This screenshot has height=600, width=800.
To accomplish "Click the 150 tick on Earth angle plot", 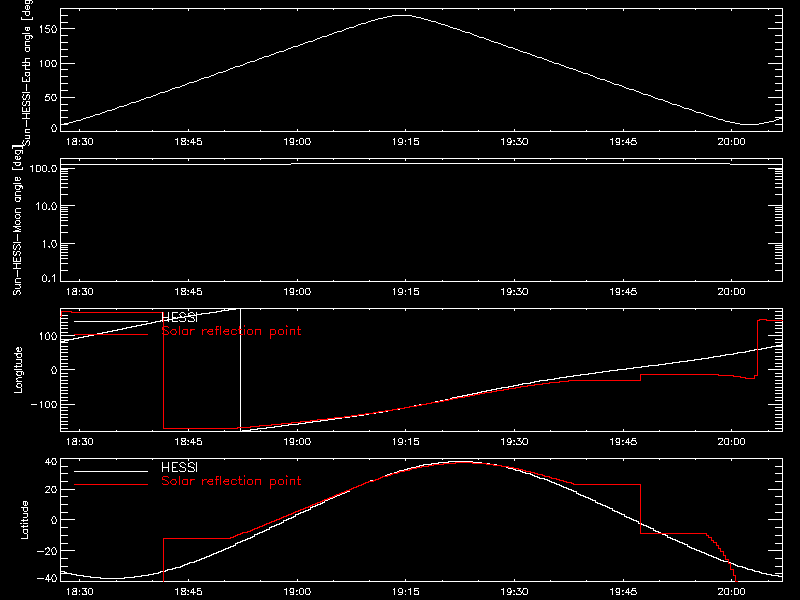I will point(48,29).
